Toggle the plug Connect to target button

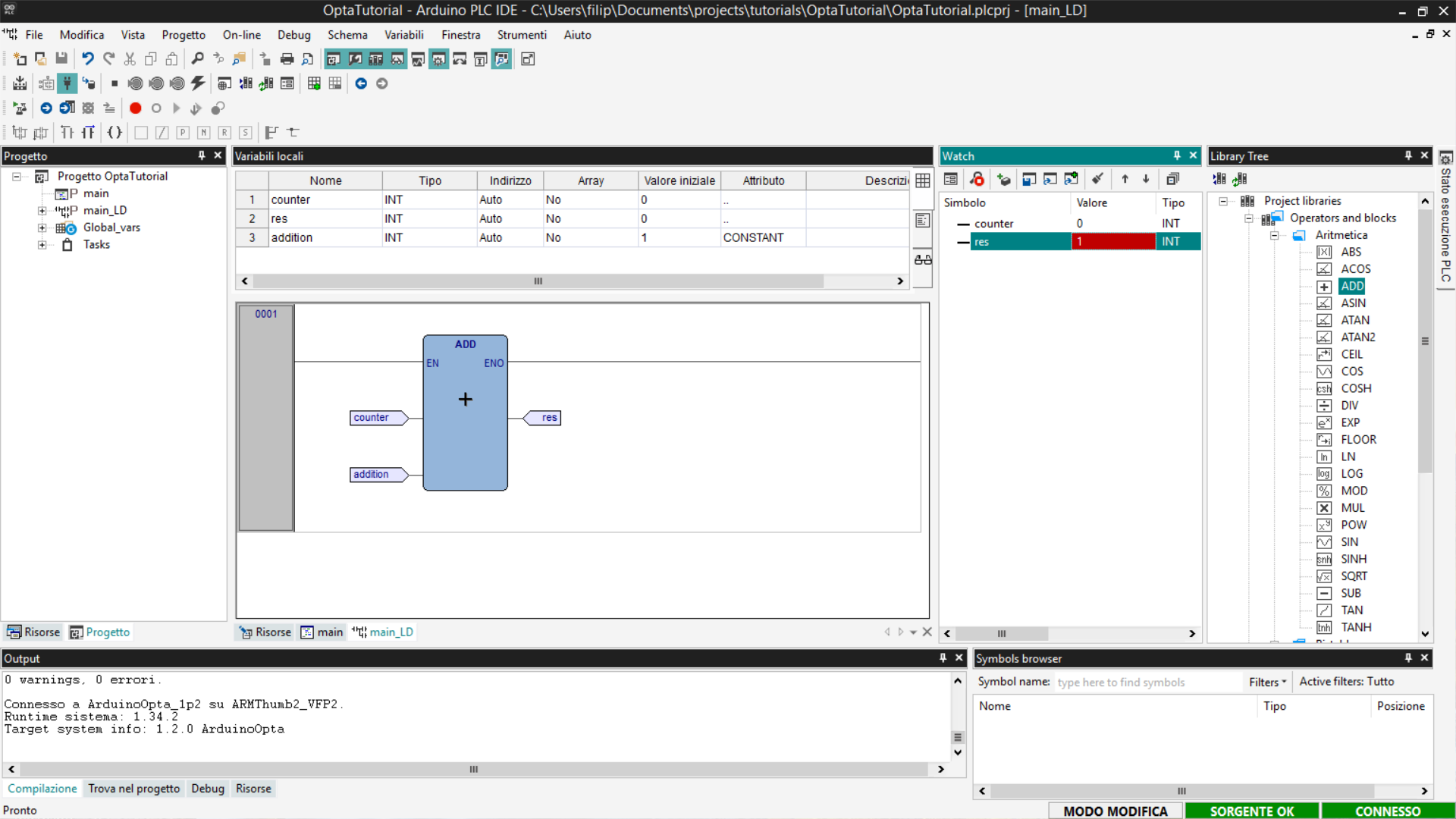click(67, 83)
